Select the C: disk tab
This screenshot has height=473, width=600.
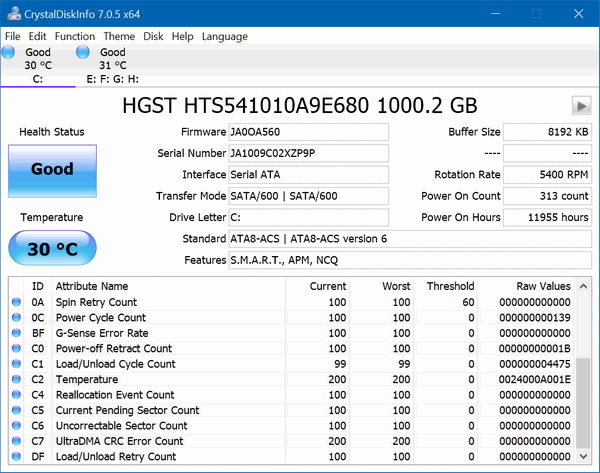coord(38,65)
